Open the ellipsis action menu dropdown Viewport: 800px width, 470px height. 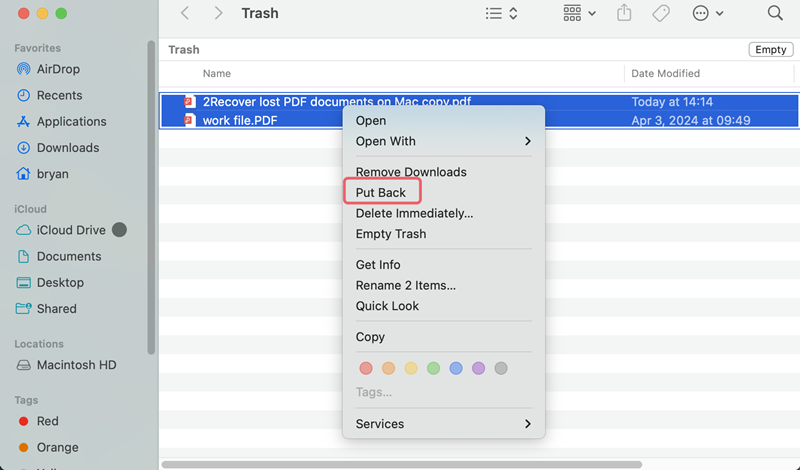click(x=708, y=14)
